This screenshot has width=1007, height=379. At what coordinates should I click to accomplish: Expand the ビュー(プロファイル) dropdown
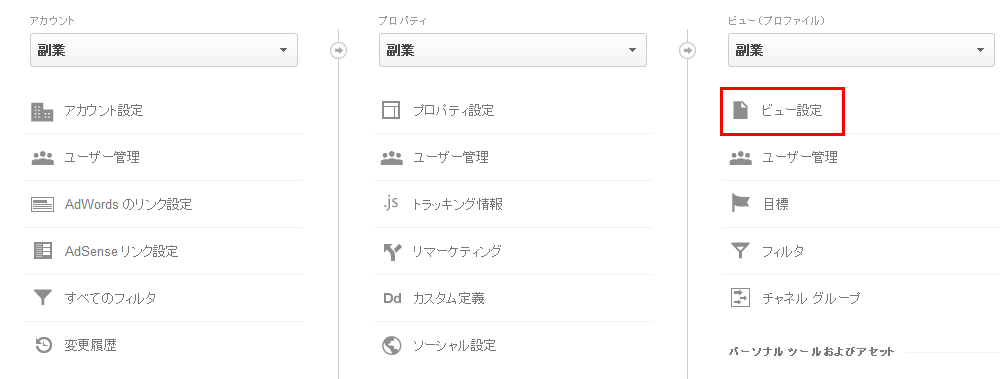tap(861, 50)
